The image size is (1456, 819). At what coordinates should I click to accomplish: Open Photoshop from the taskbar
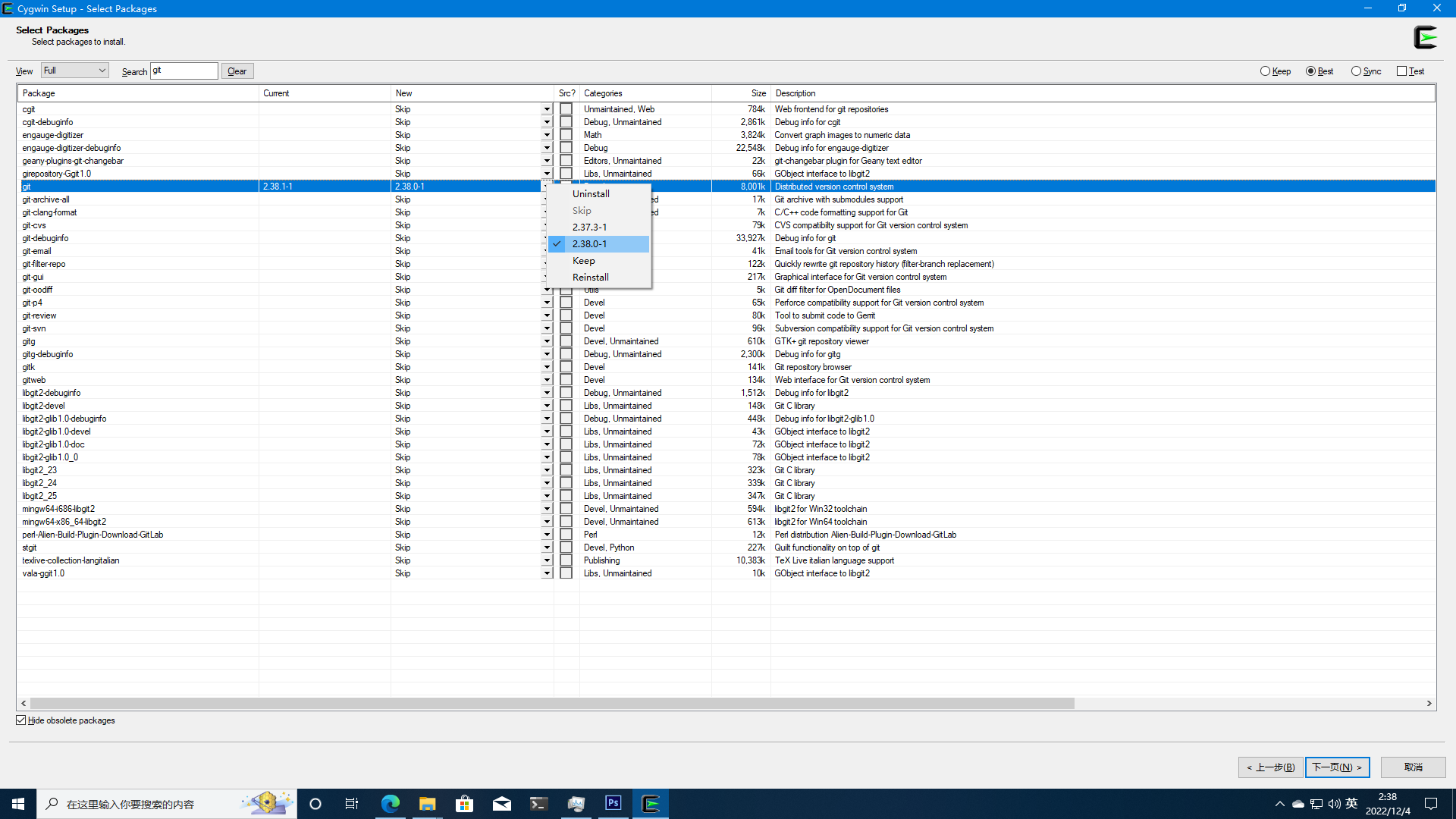pyautogui.click(x=613, y=803)
